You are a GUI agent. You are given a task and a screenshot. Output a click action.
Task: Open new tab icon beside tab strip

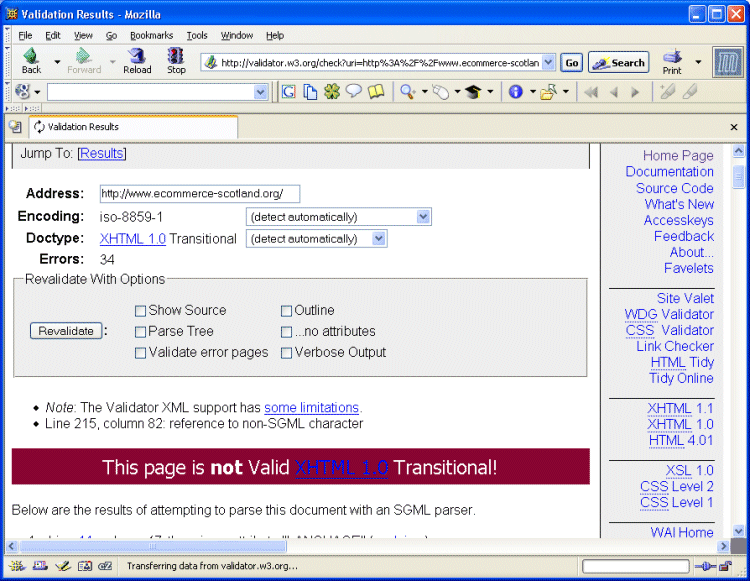(15, 127)
